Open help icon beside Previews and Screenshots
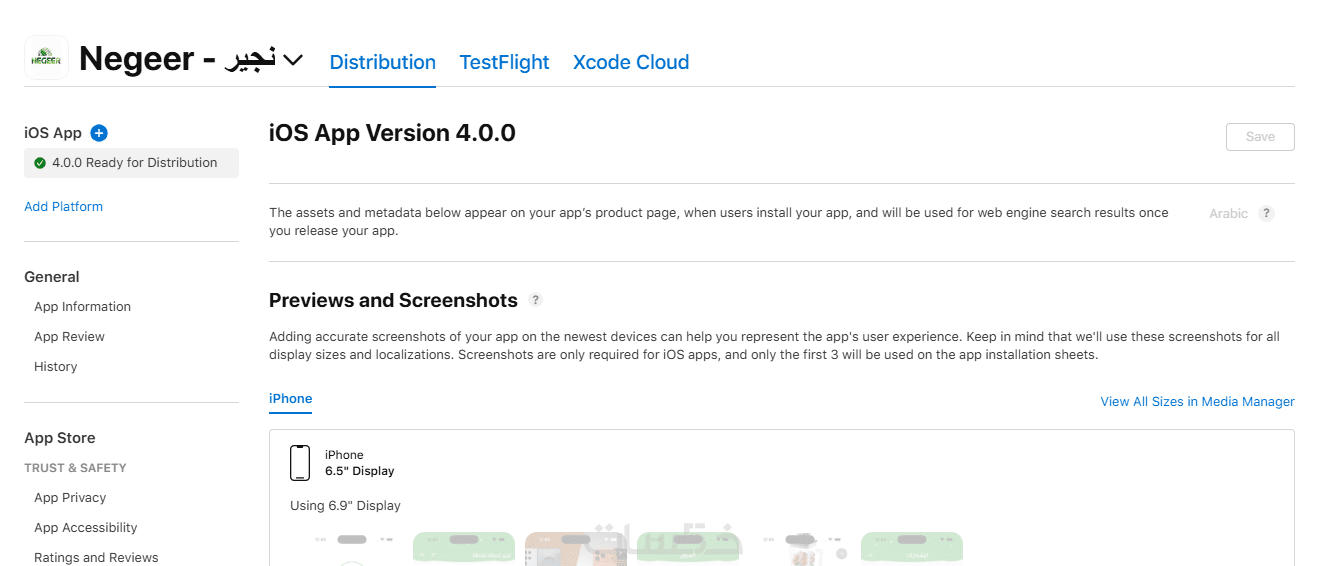 (536, 300)
